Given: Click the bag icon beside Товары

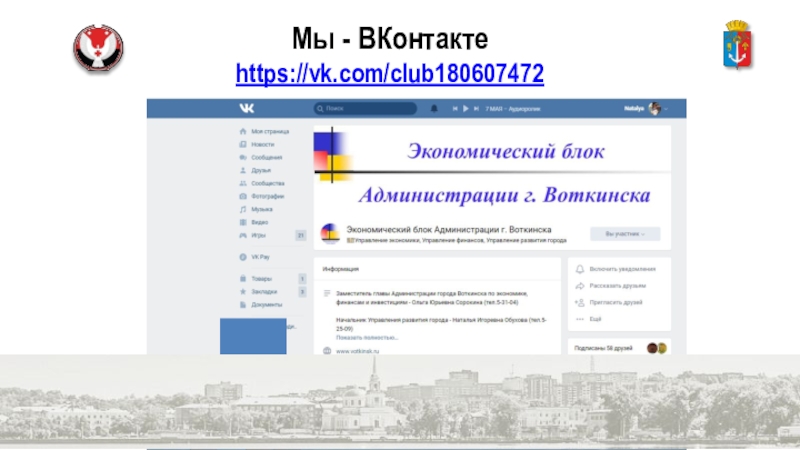Looking at the screenshot, I should click(x=243, y=279).
